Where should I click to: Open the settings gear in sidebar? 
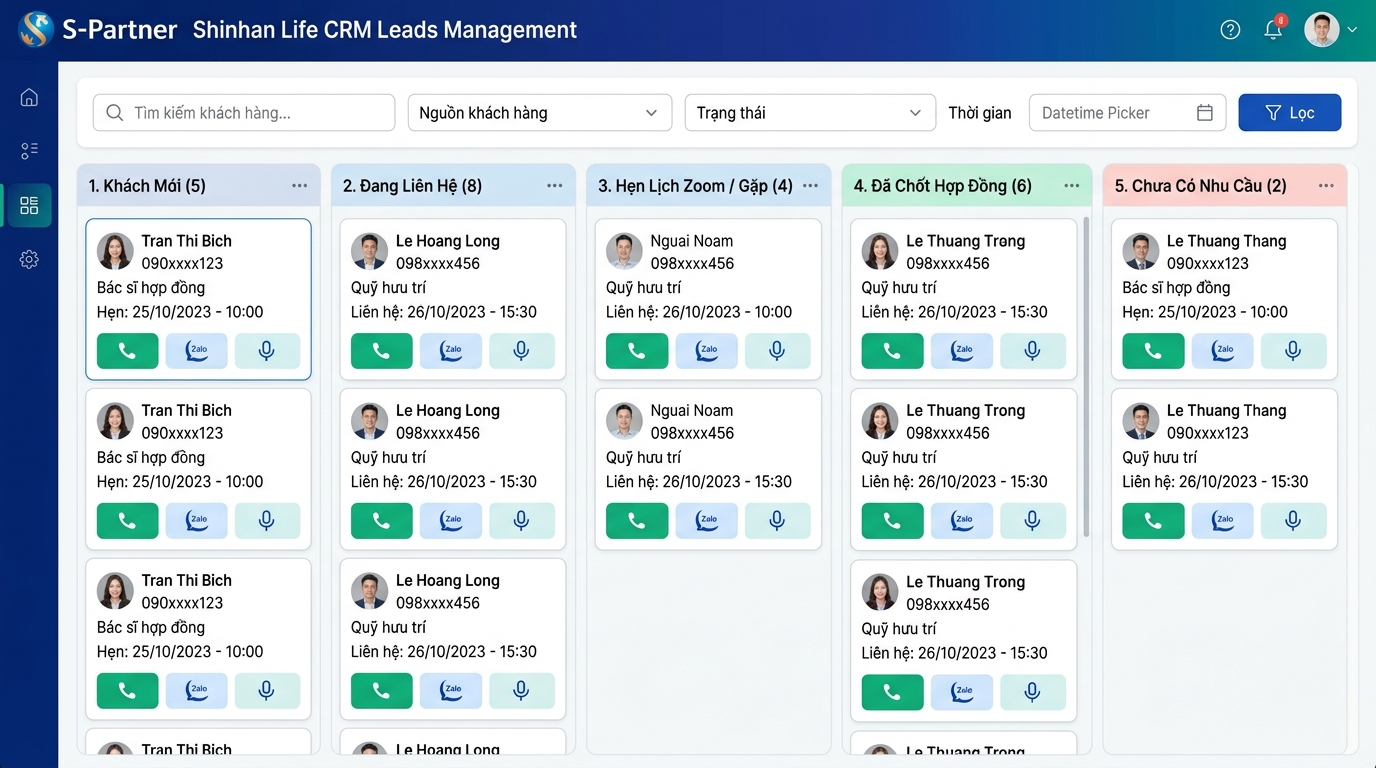[x=29, y=259]
